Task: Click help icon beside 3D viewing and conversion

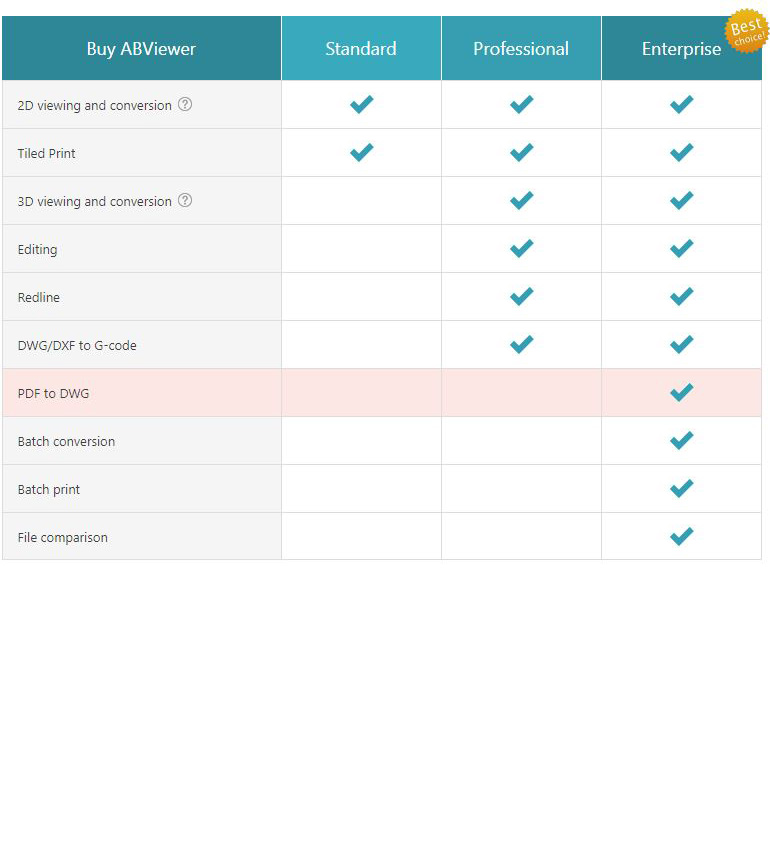Action: coord(185,200)
